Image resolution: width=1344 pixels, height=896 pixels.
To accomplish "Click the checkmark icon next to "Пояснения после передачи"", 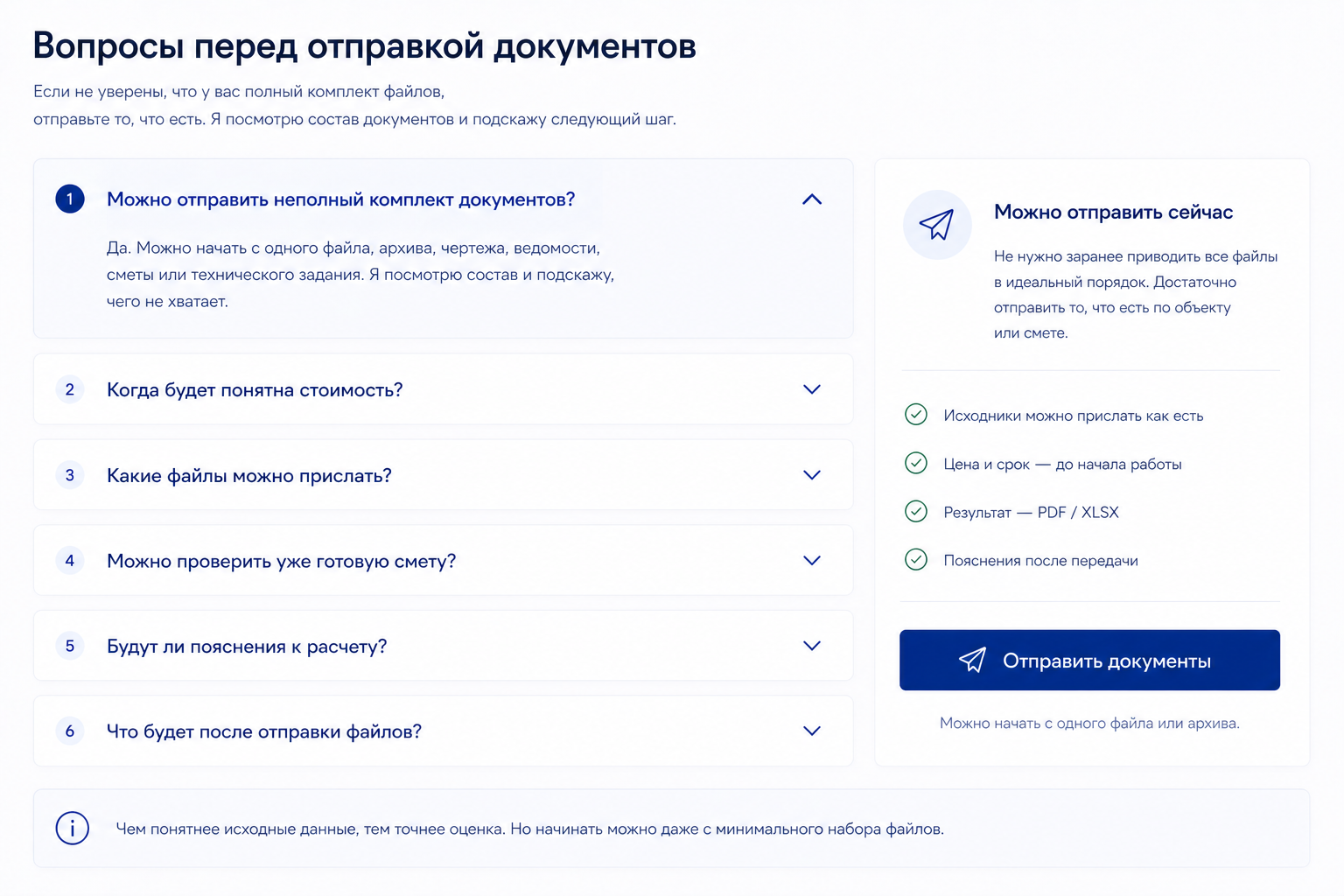I will (x=916, y=559).
